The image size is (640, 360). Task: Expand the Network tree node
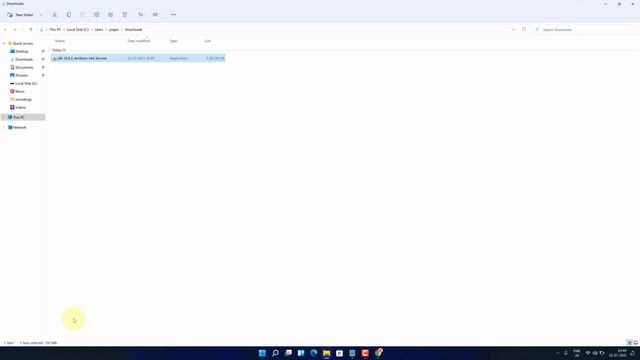coord(4,127)
